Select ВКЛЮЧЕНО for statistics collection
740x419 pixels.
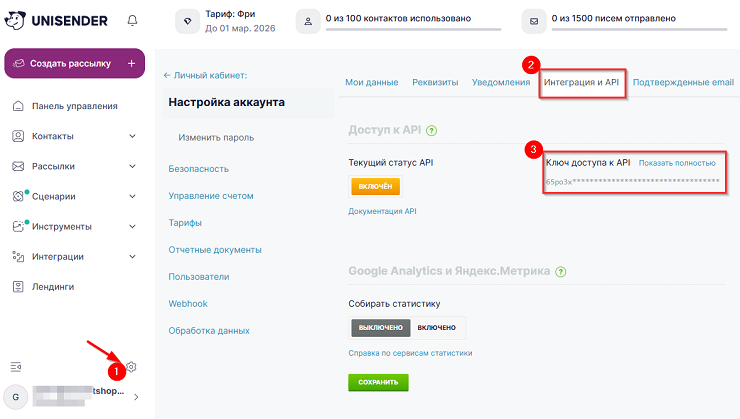pyautogui.click(x=436, y=327)
